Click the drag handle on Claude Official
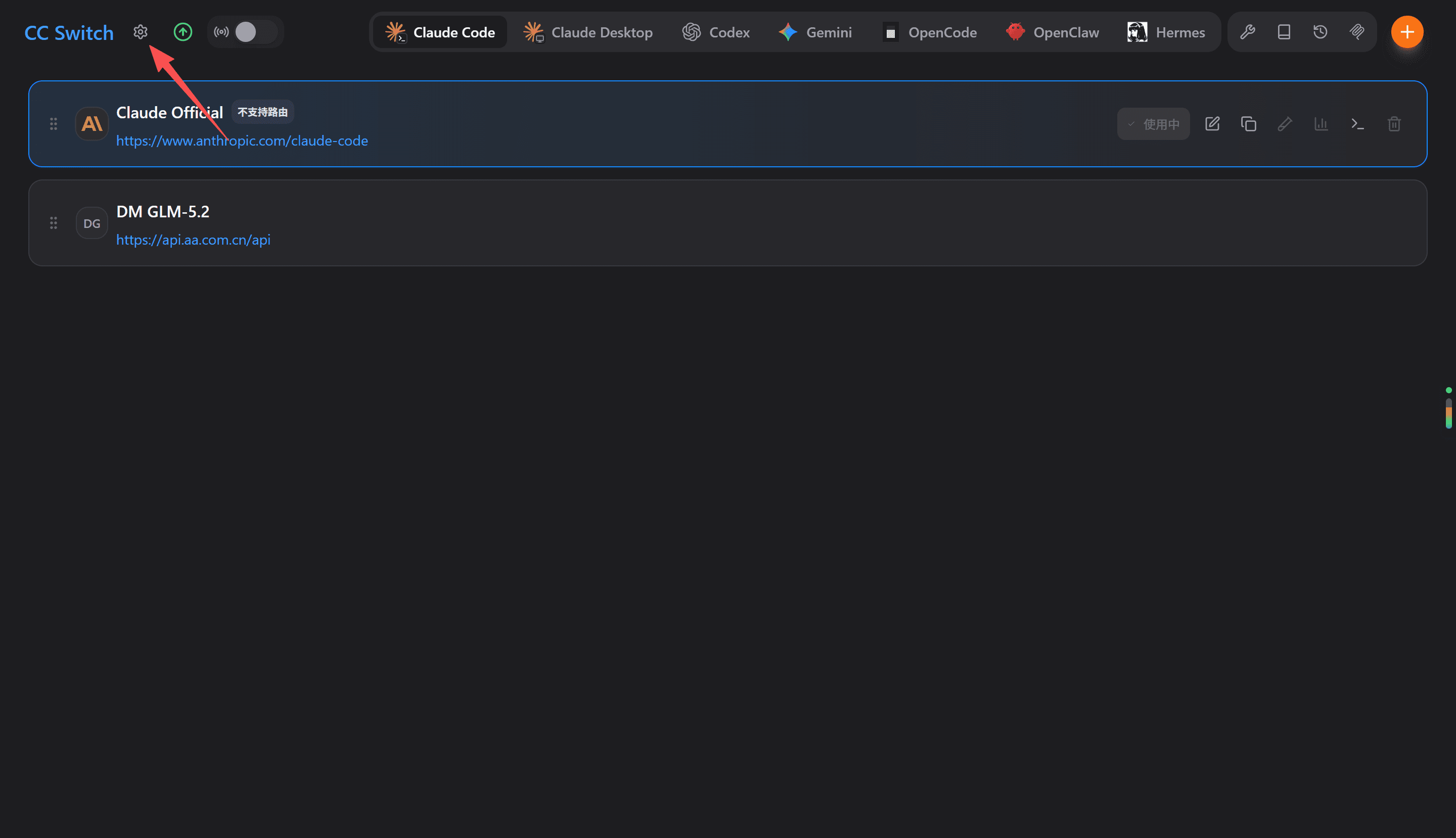This screenshot has width=1456, height=838. pyautogui.click(x=54, y=124)
